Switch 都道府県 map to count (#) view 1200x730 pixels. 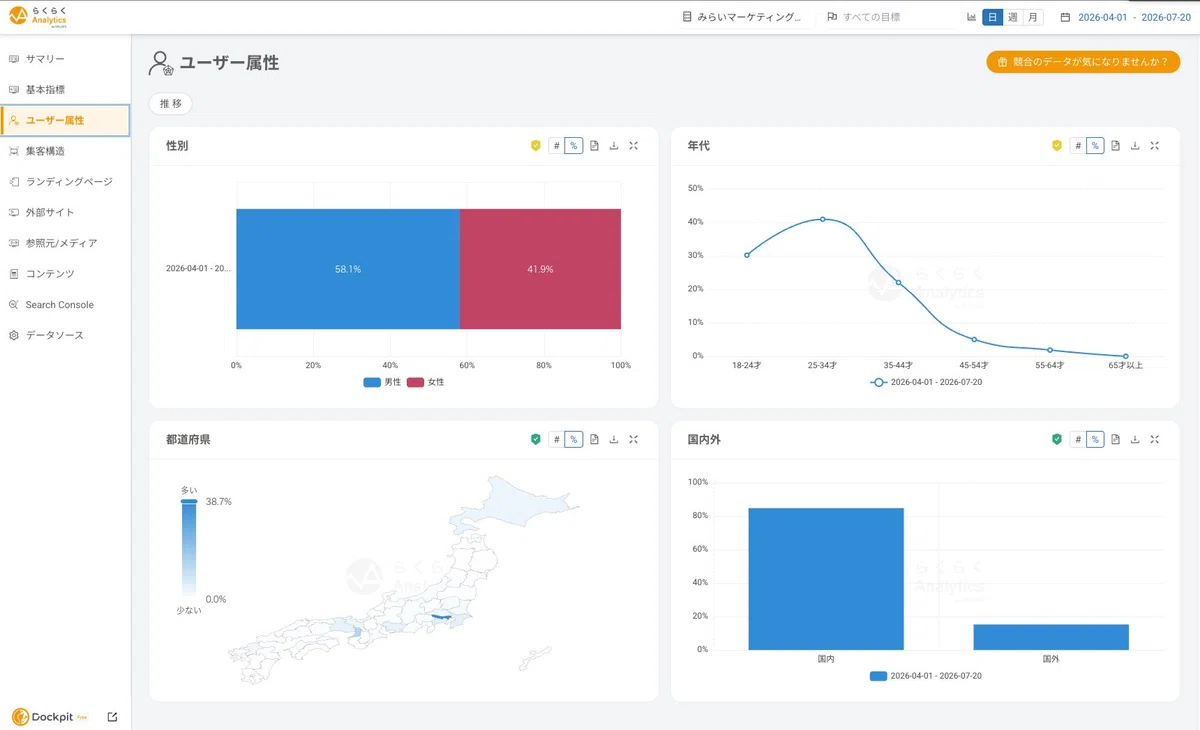coord(557,439)
